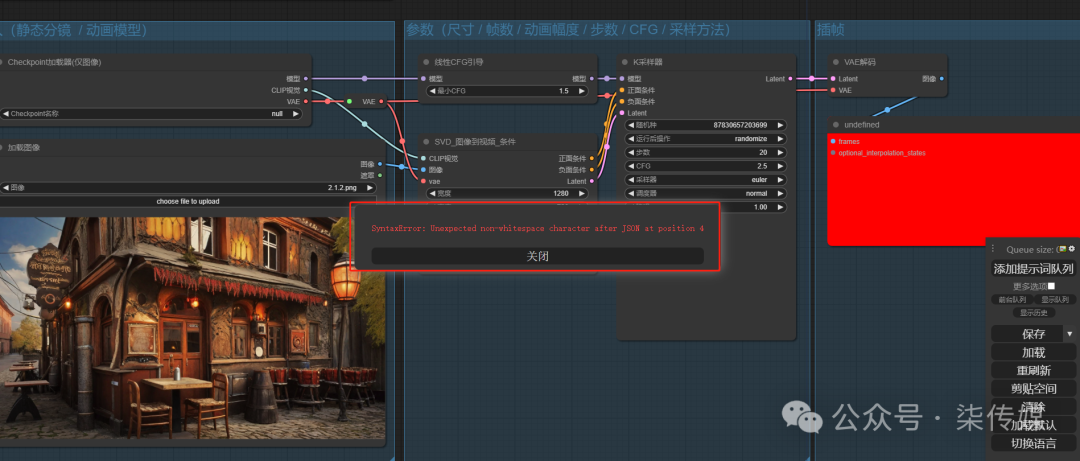The width and height of the screenshot is (1080, 461).
Task: Collapse the SVD_图像到视频_条件 node dot
Action: [x=426, y=142]
